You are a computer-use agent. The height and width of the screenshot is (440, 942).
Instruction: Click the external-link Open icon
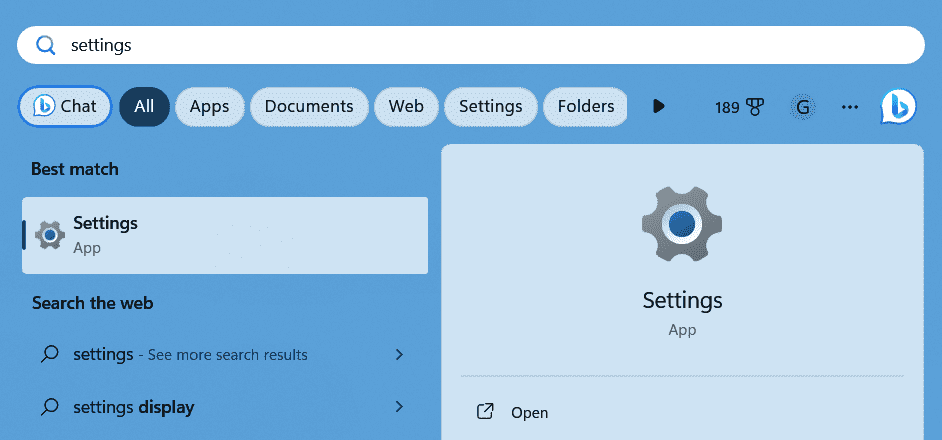pos(486,412)
